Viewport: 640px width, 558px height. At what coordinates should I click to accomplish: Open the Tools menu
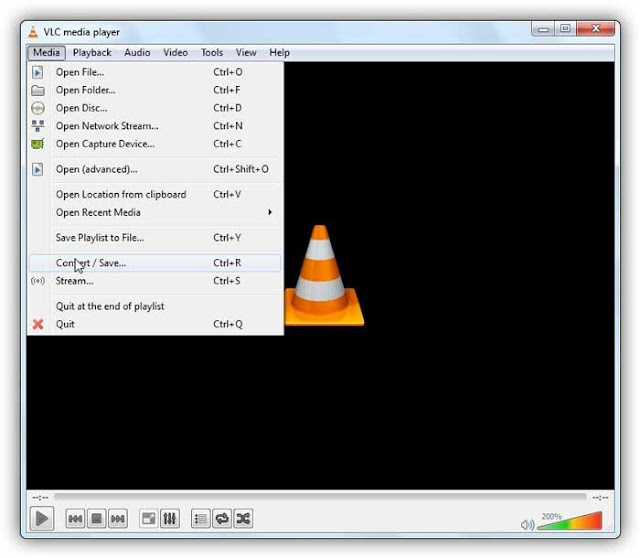coord(212,53)
